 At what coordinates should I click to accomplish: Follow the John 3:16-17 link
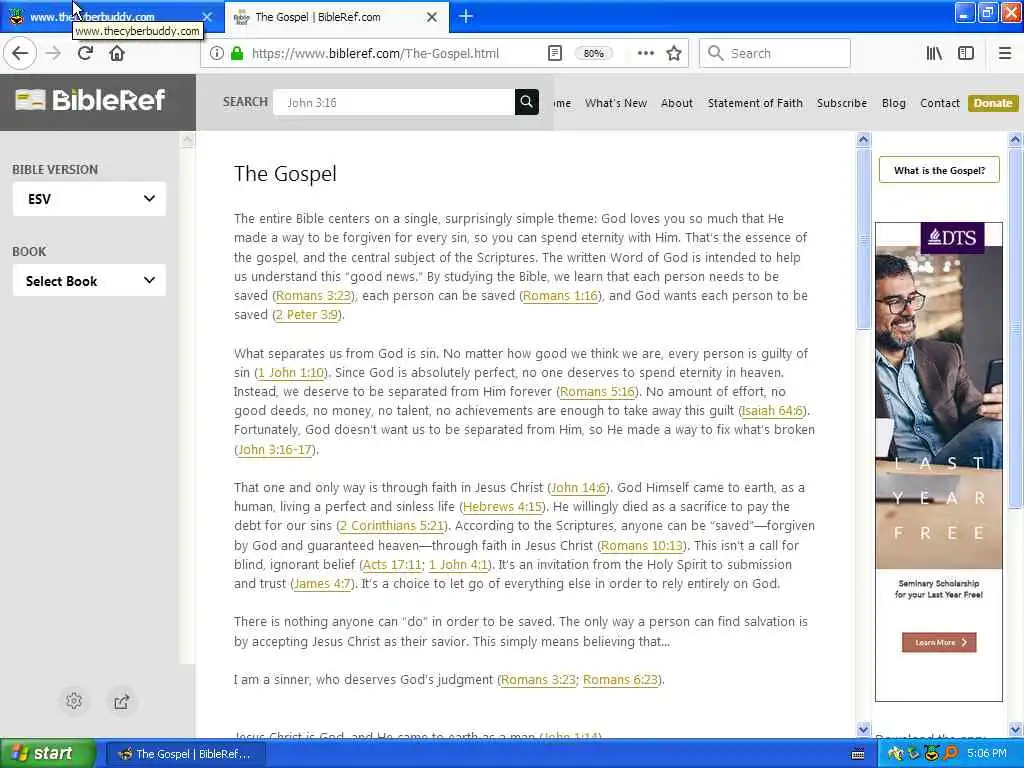[275, 449]
